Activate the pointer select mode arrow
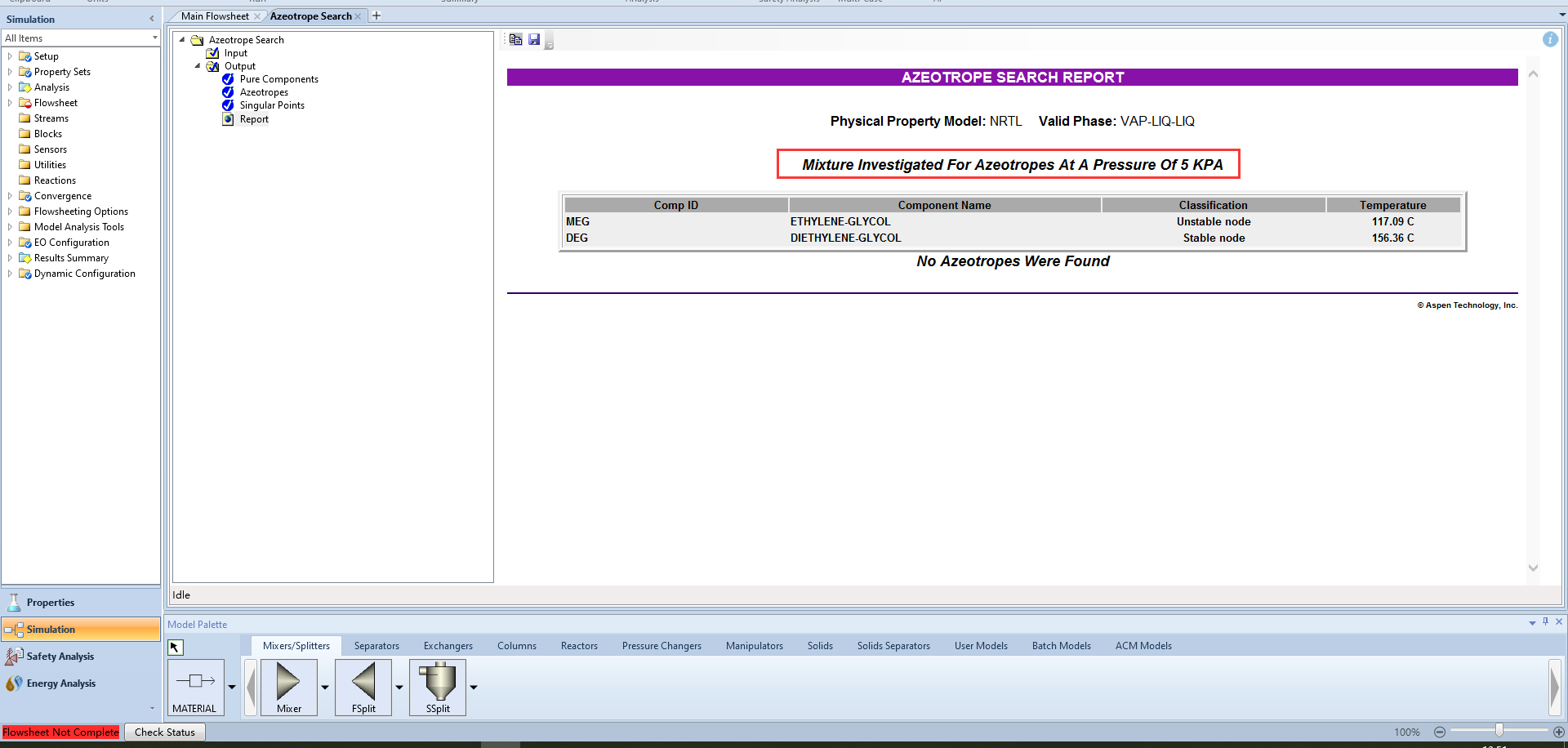This screenshot has height=748, width=1568. click(175, 648)
